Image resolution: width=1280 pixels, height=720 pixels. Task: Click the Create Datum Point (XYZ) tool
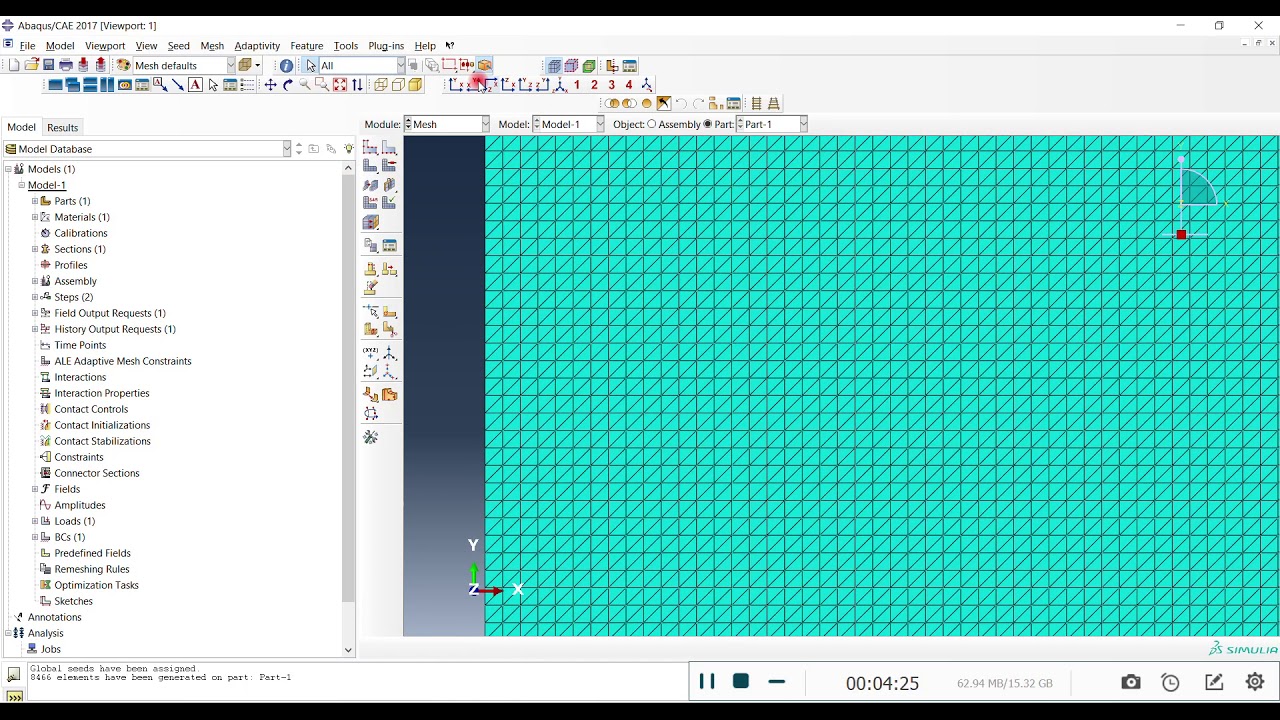[371, 354]
